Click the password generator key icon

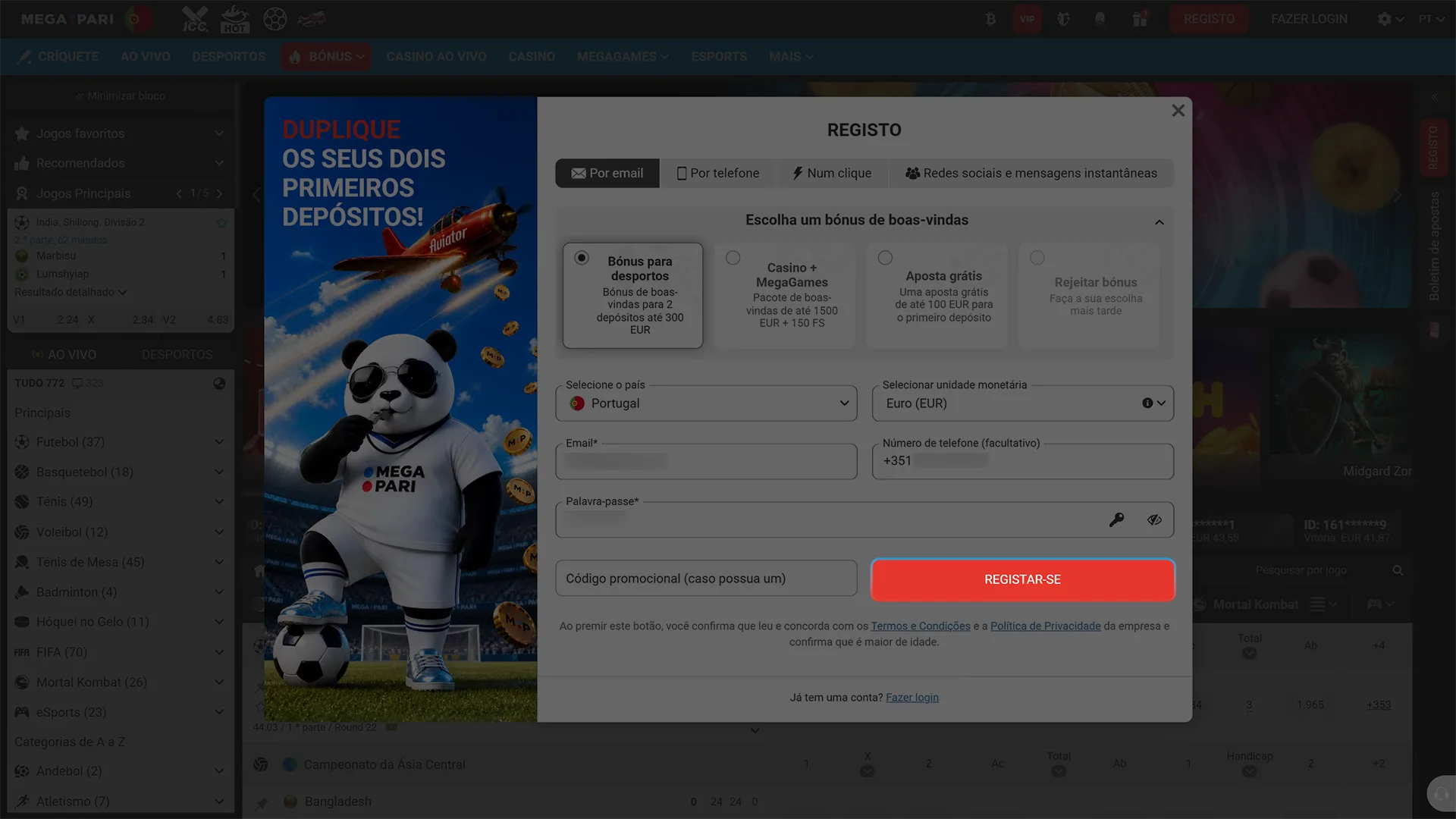(1116, 519)
